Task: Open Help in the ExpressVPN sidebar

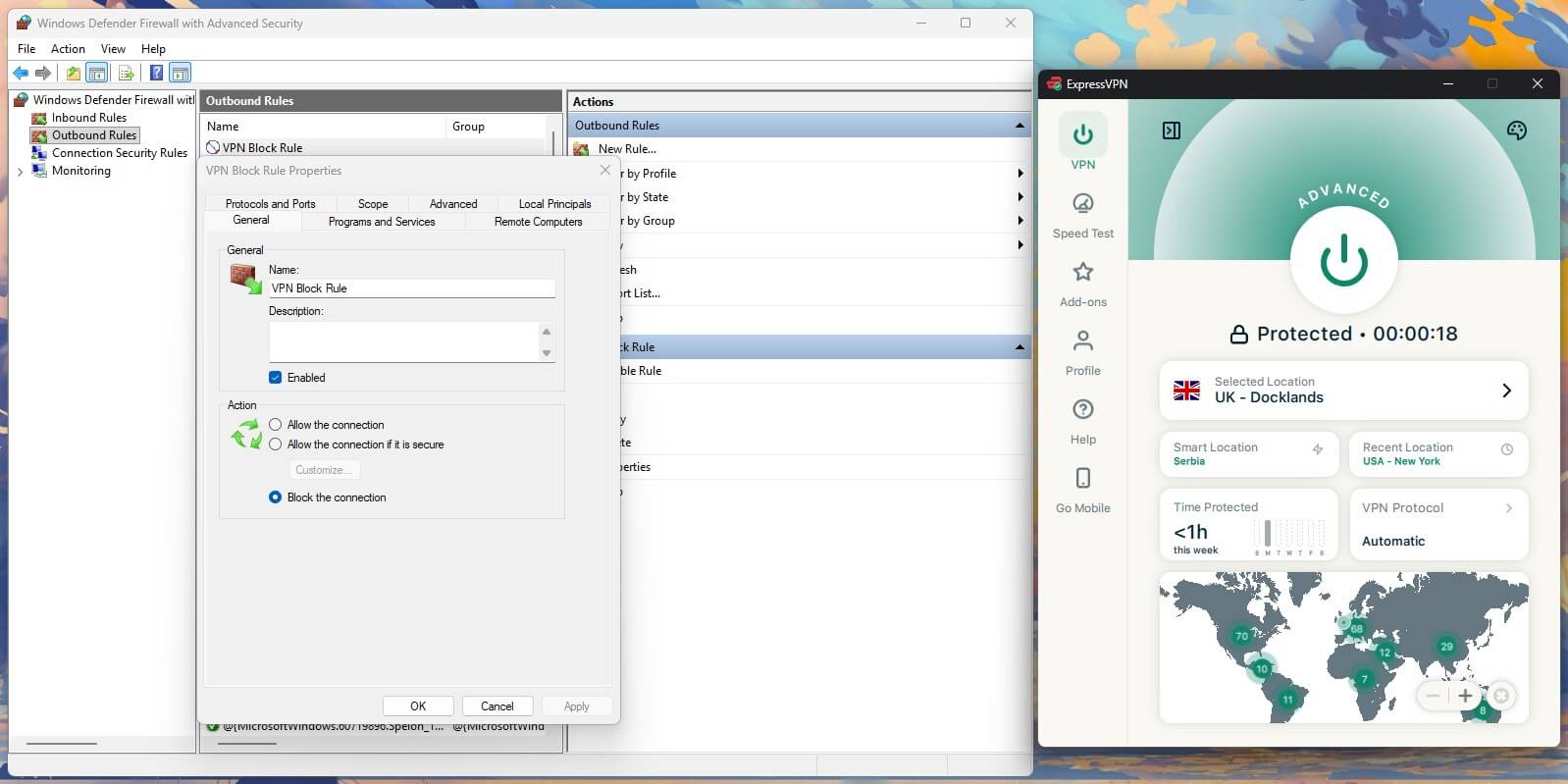Action: (1083, 422)
